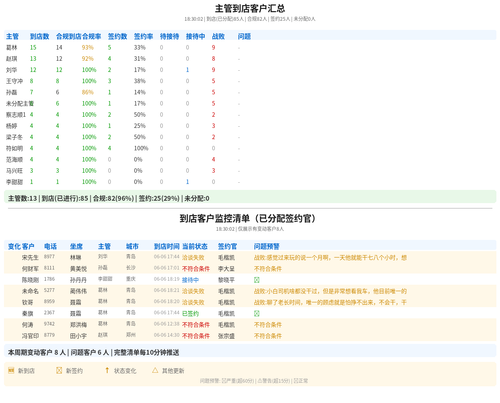Click the signer name 黎晓平
The image size is (500, 403).
tap(226, 280)
